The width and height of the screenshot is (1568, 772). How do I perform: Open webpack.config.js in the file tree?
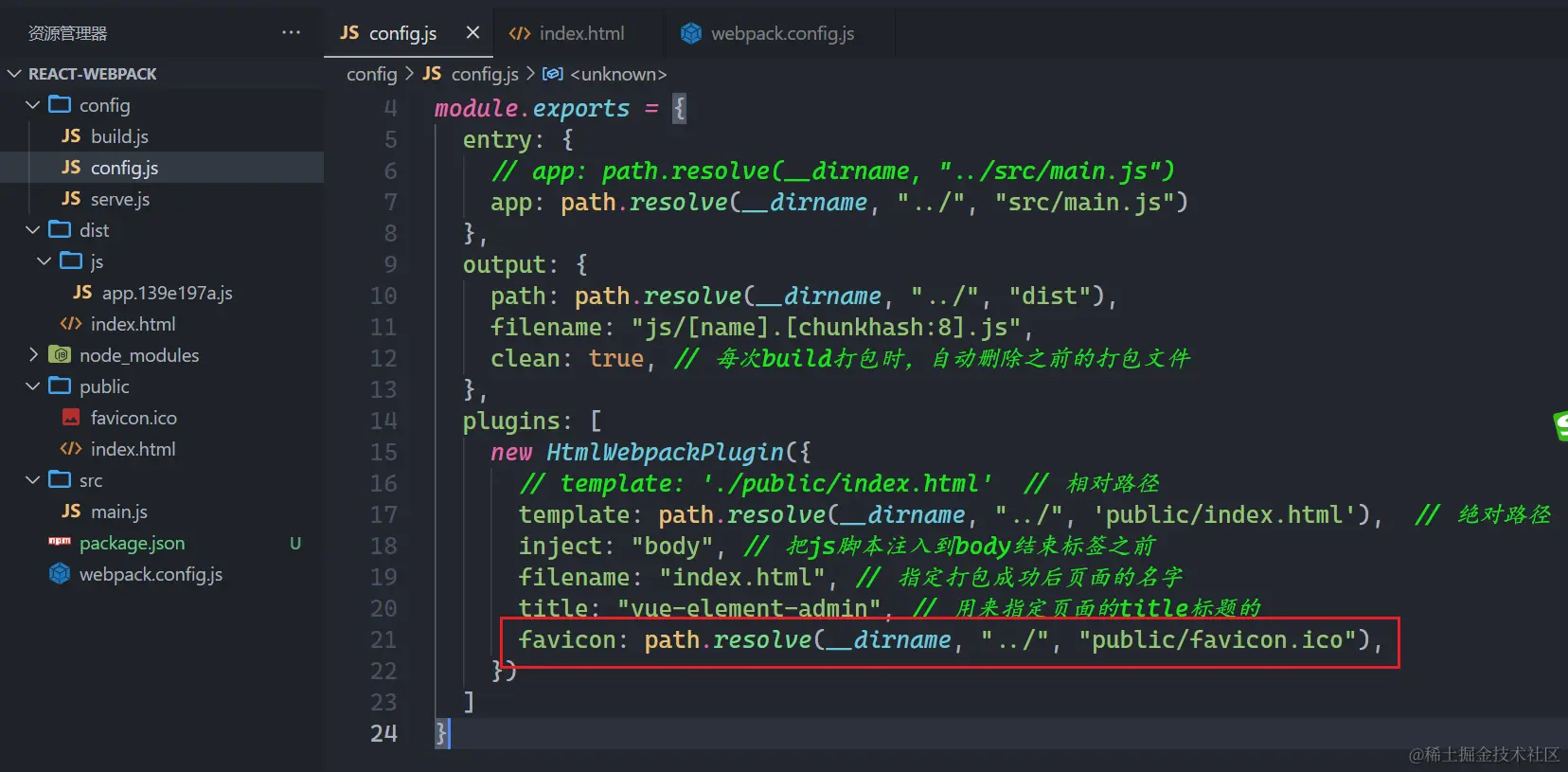tap(151, 574)
